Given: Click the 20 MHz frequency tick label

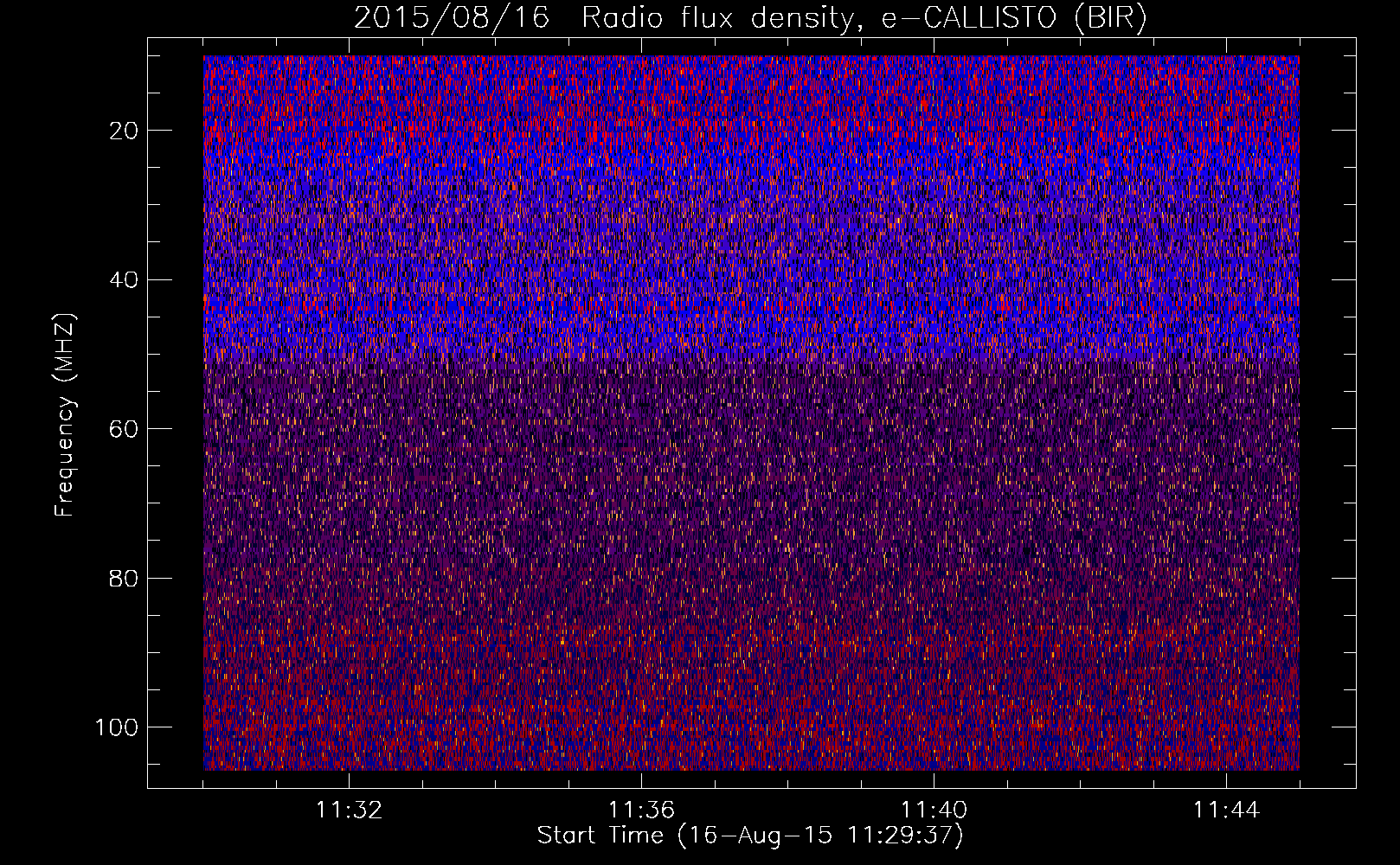Looking at the screenshot, I should [125, 131].
